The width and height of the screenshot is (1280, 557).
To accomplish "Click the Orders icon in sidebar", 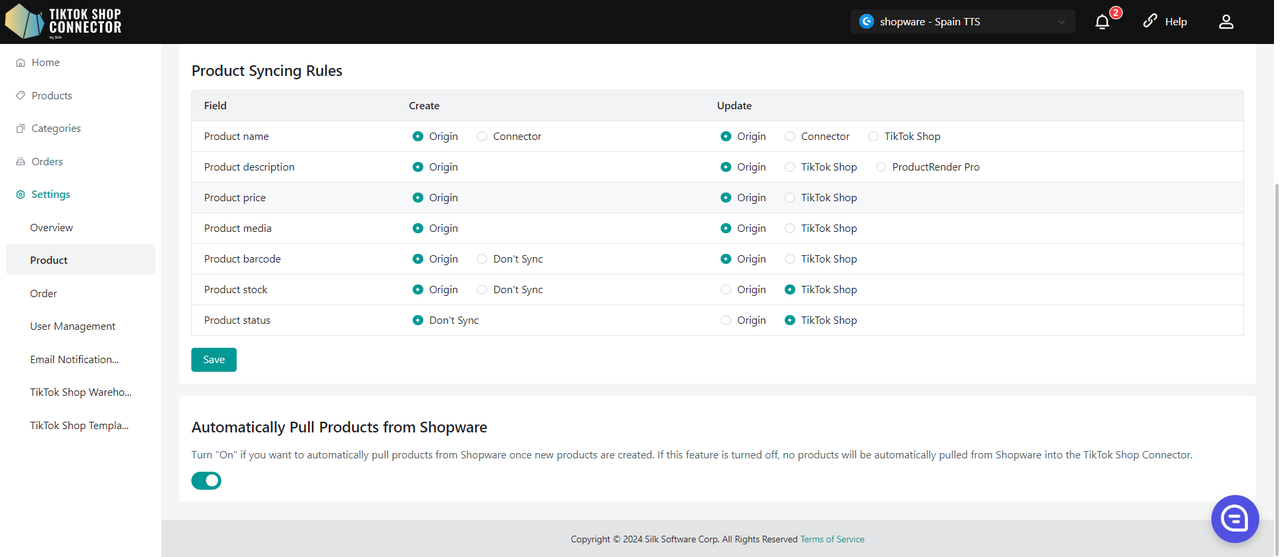I will [21, 162].
